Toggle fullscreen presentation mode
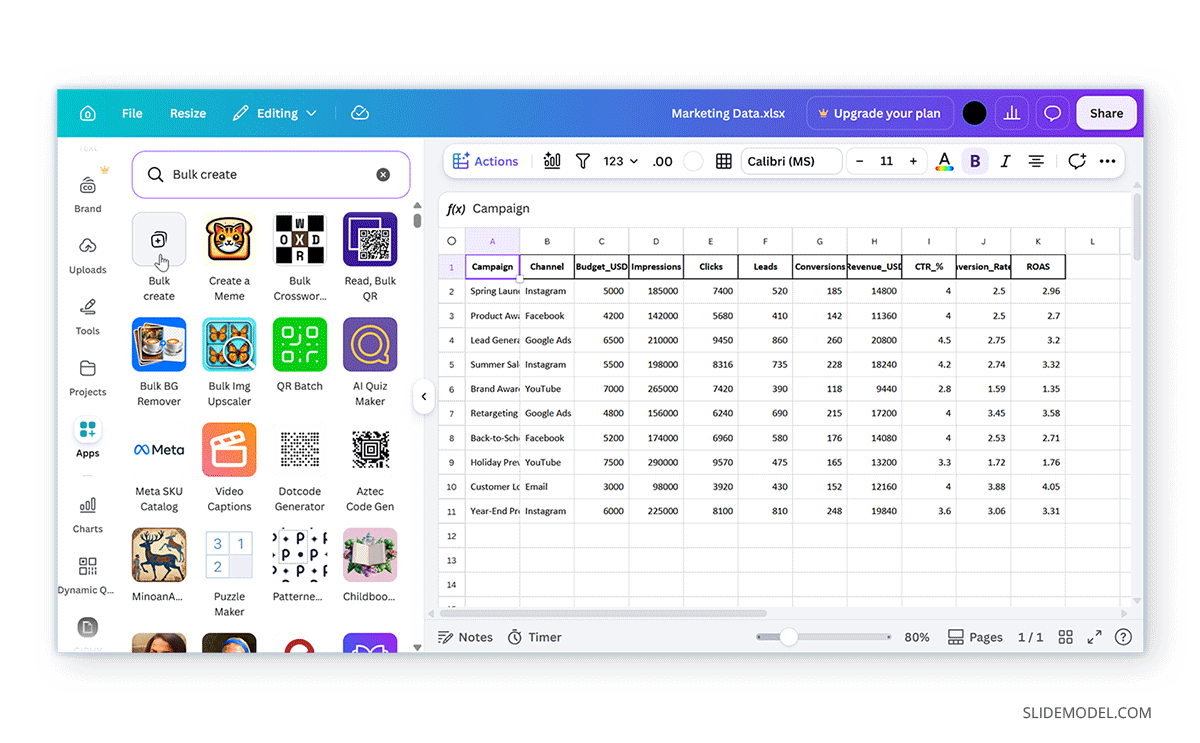The image size is (1200, 743). coord(1094,637)
